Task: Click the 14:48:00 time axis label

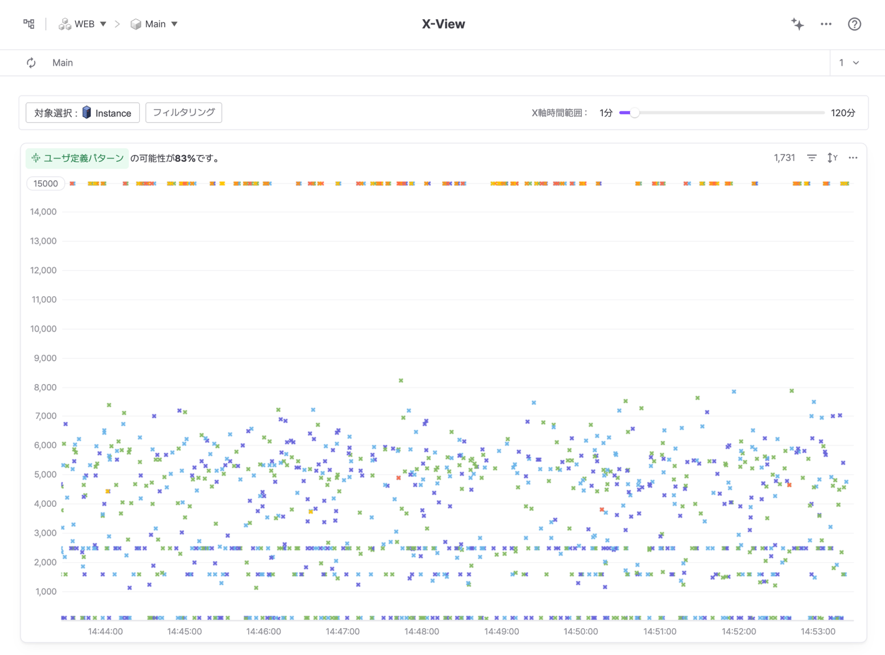Action: click(422, 632)
